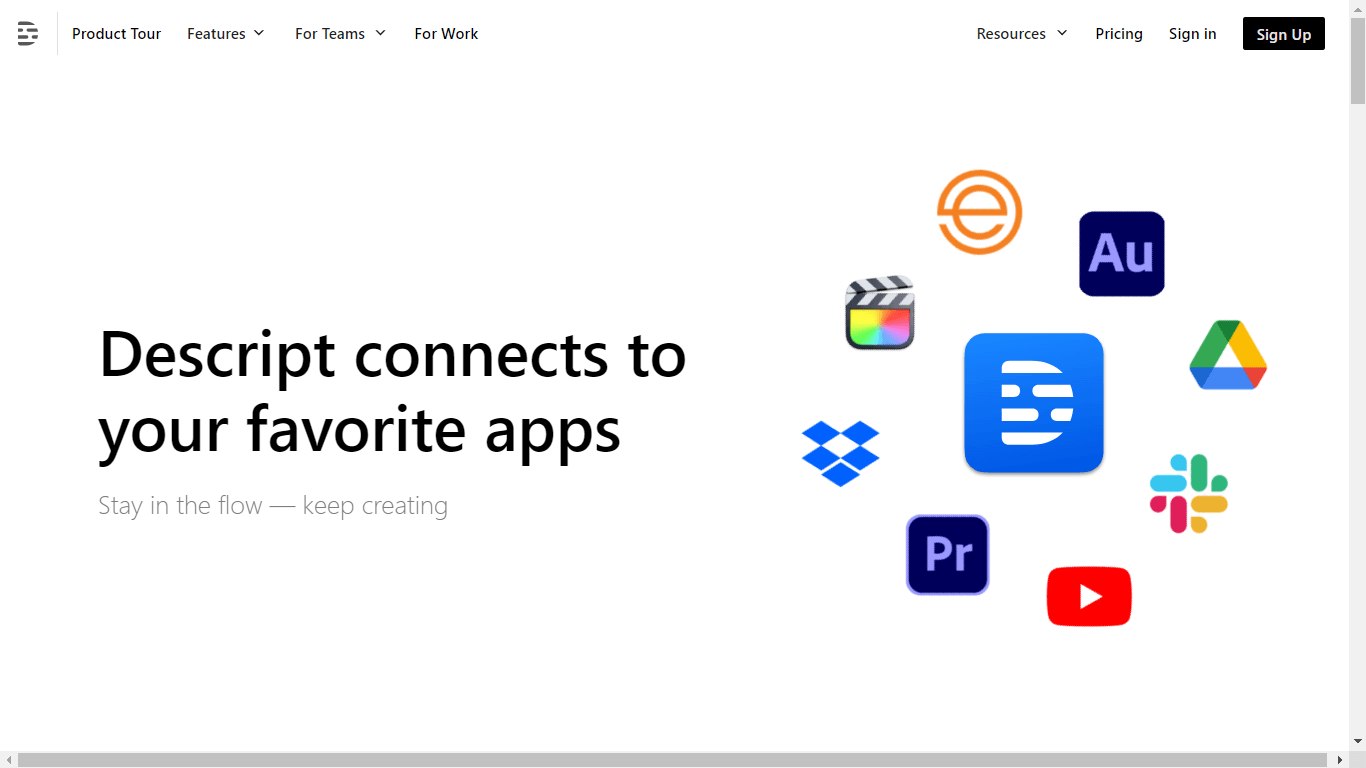Viewport: 1366px width, 768px height.
Task: Click the Dropbox icon
Action: coord(841,454)
